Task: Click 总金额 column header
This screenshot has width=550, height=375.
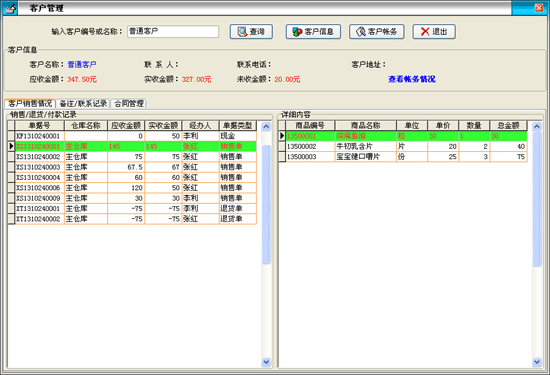Action: [x=509, y=126]
